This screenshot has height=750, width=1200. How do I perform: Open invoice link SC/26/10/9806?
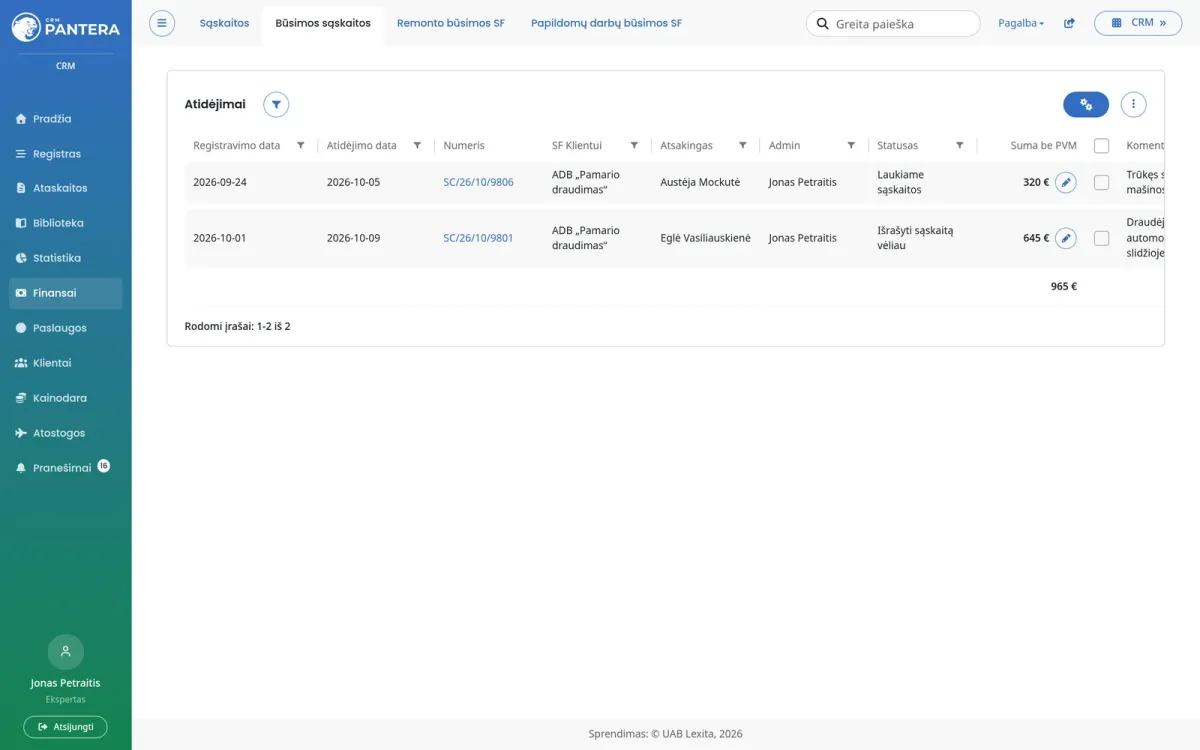pyautogui.click(x=478, y=183)
